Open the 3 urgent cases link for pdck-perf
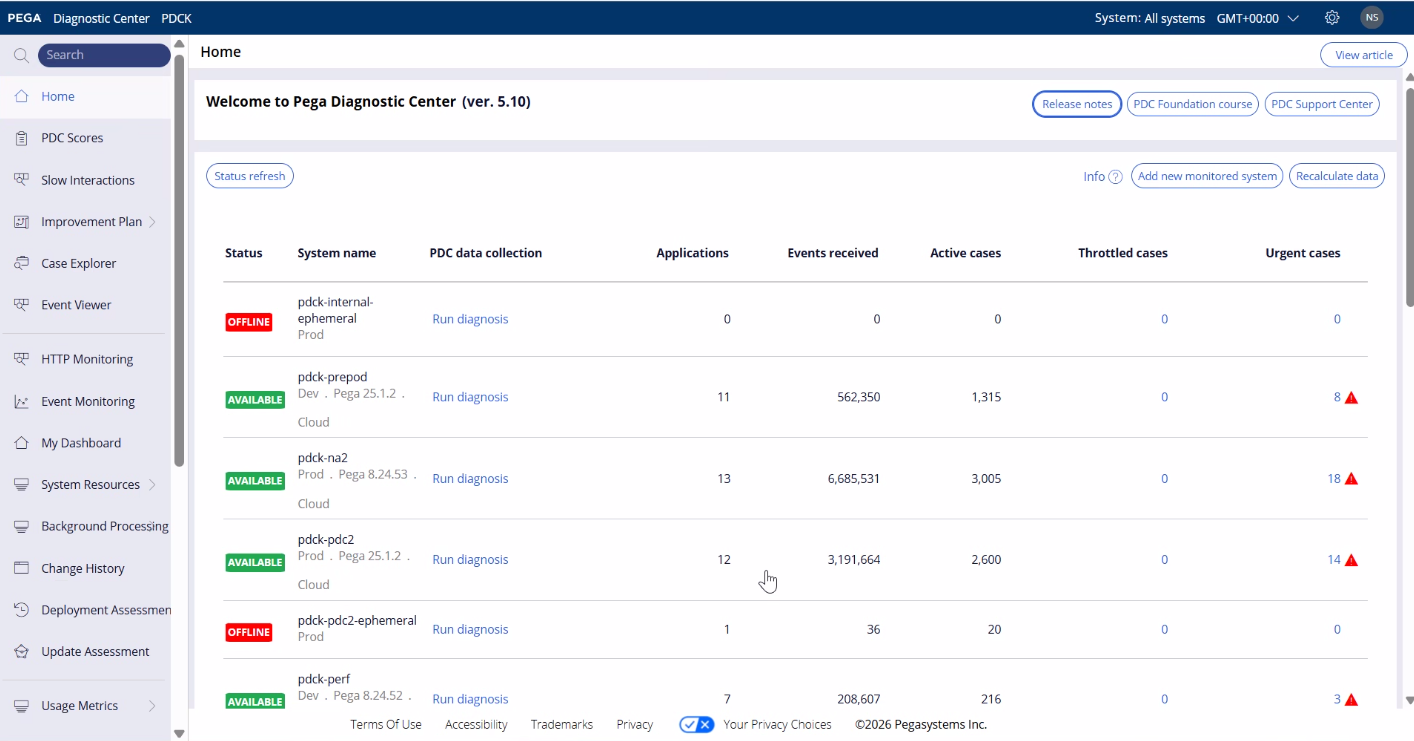 tap(1337, 700)
